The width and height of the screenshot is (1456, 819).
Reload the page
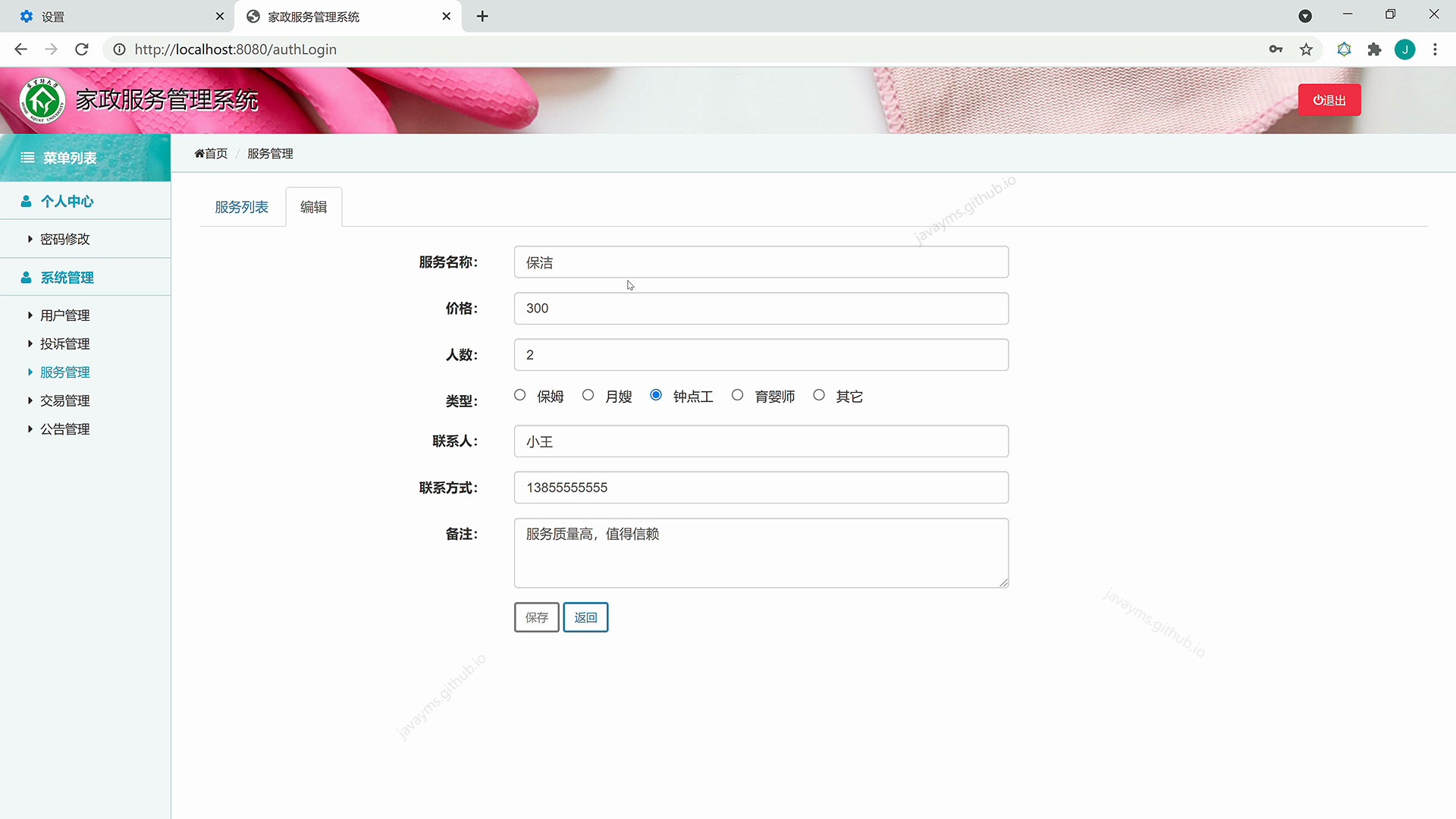click(82, 49)
